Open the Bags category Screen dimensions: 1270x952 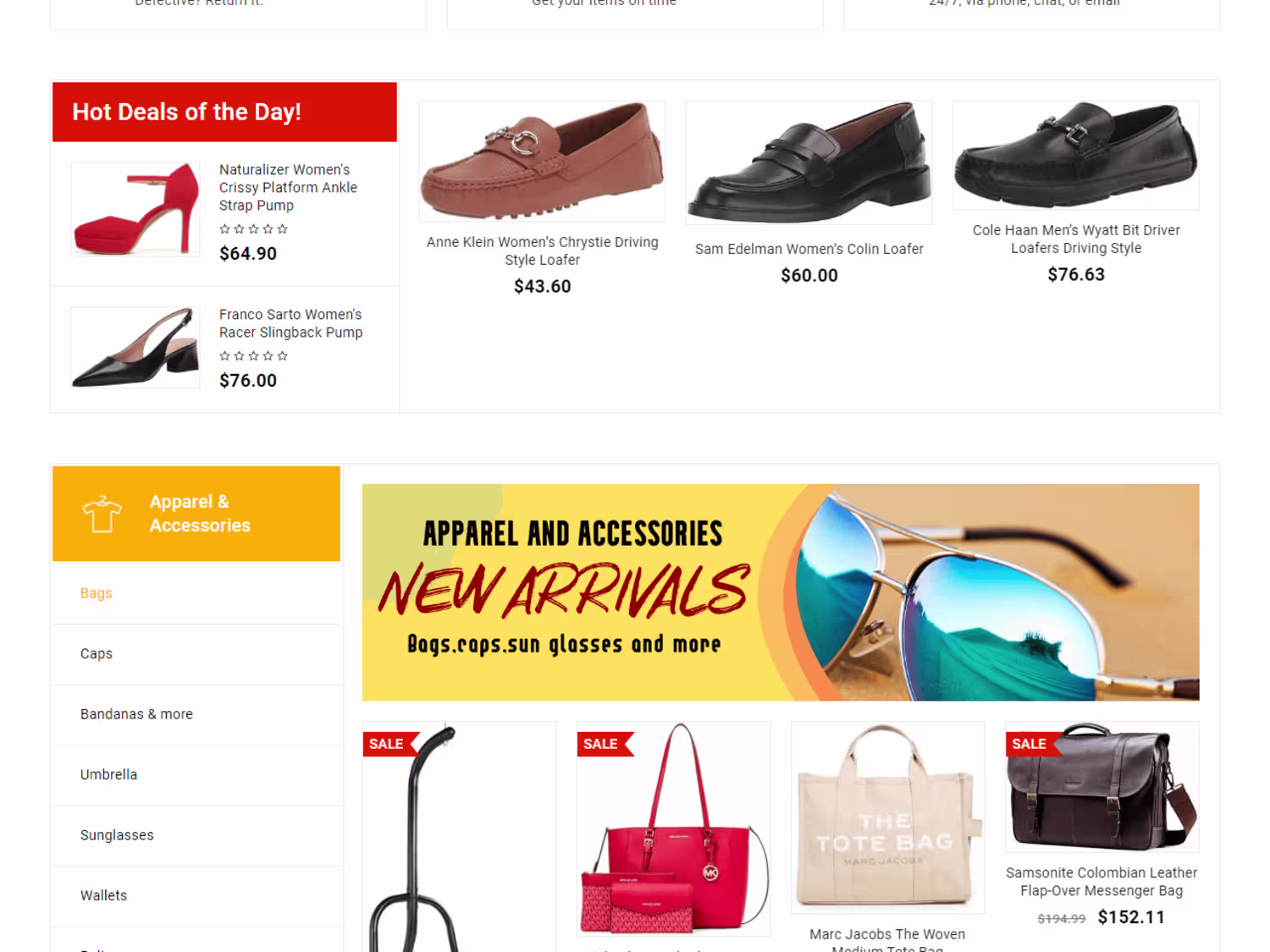(x=97, y=593)
